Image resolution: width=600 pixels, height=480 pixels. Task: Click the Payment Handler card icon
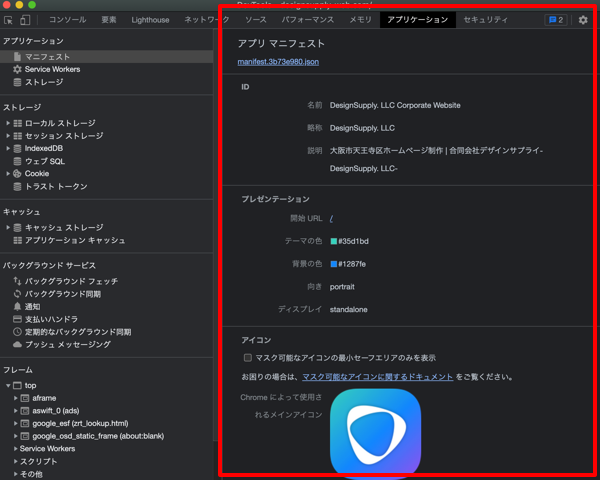(17, 319)
